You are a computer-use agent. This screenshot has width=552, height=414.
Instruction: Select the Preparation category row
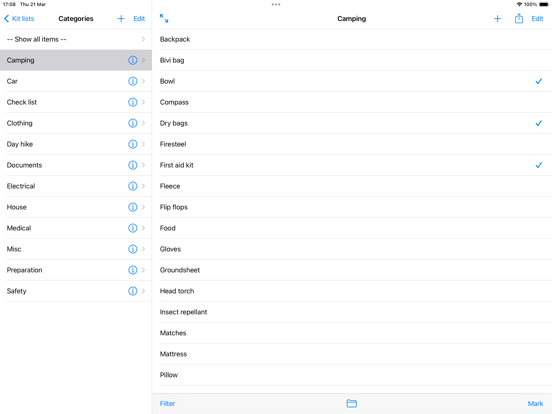pos(76,270)
